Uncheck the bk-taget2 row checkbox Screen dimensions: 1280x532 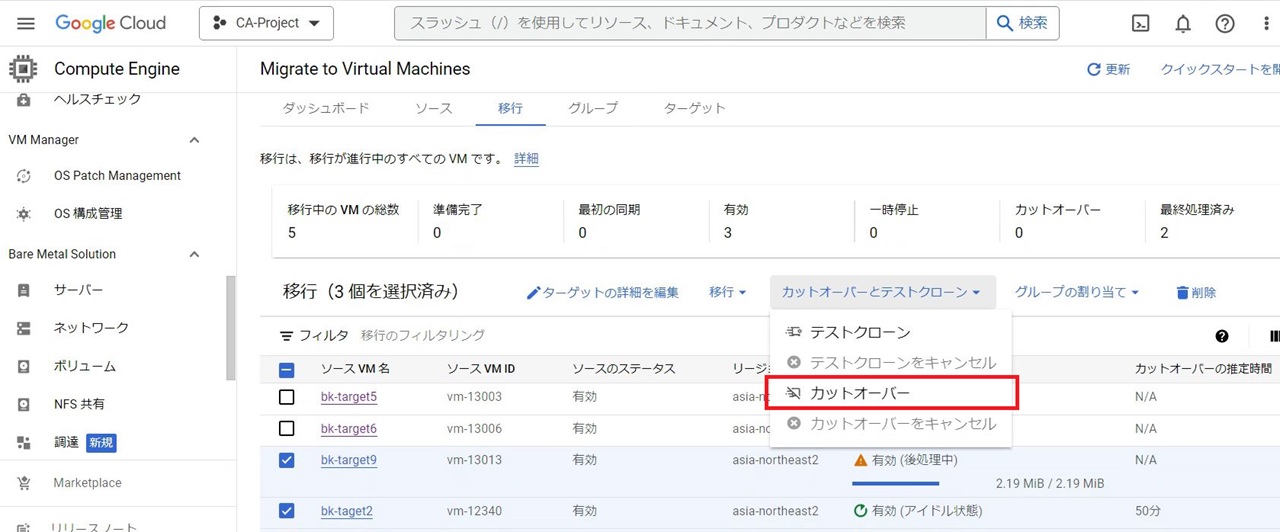pyautogui.click(x=286, y=511)
